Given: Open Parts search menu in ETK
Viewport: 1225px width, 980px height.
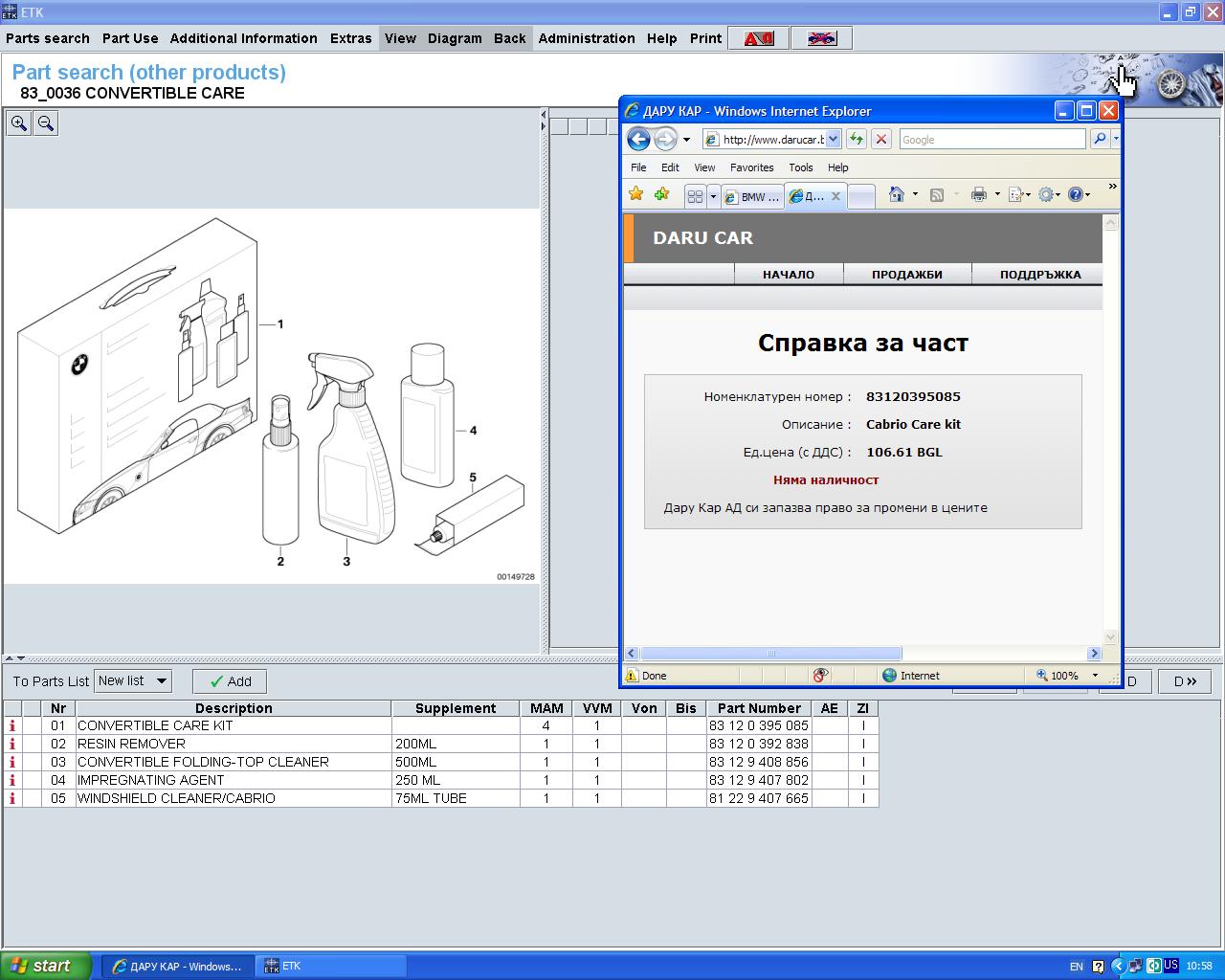Looking at the screenshot, I should [48, 38].
